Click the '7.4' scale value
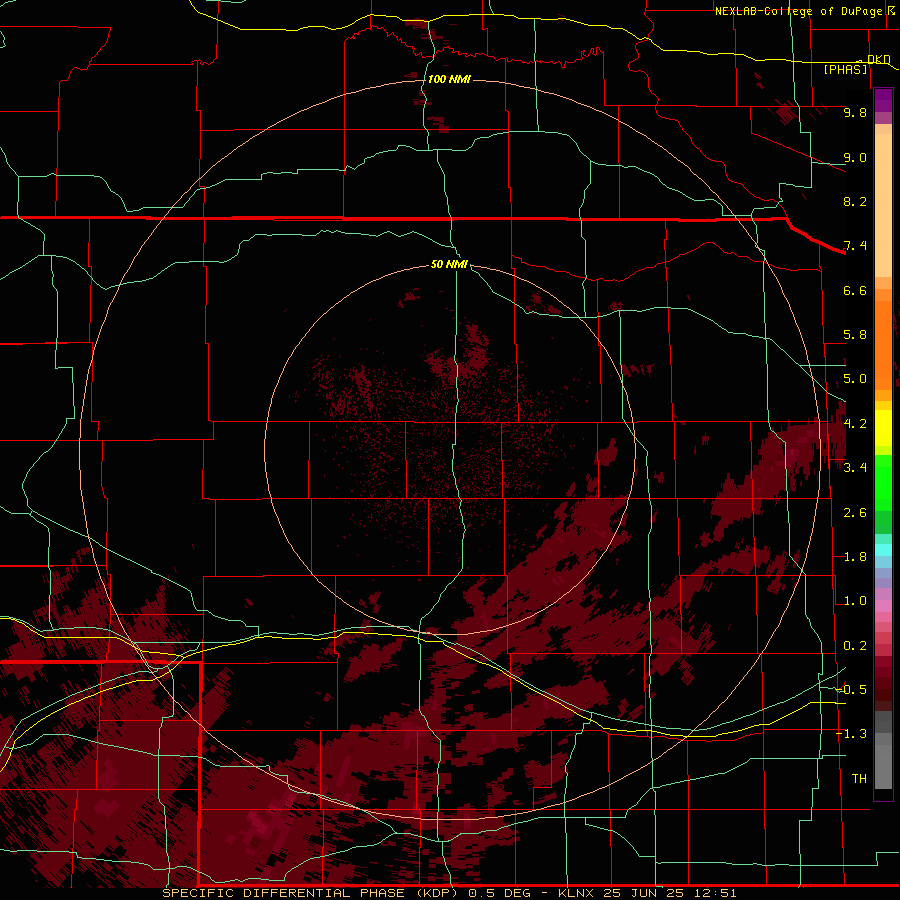The image size is (900, 900). pyautogui.click(x=855, y=246)
